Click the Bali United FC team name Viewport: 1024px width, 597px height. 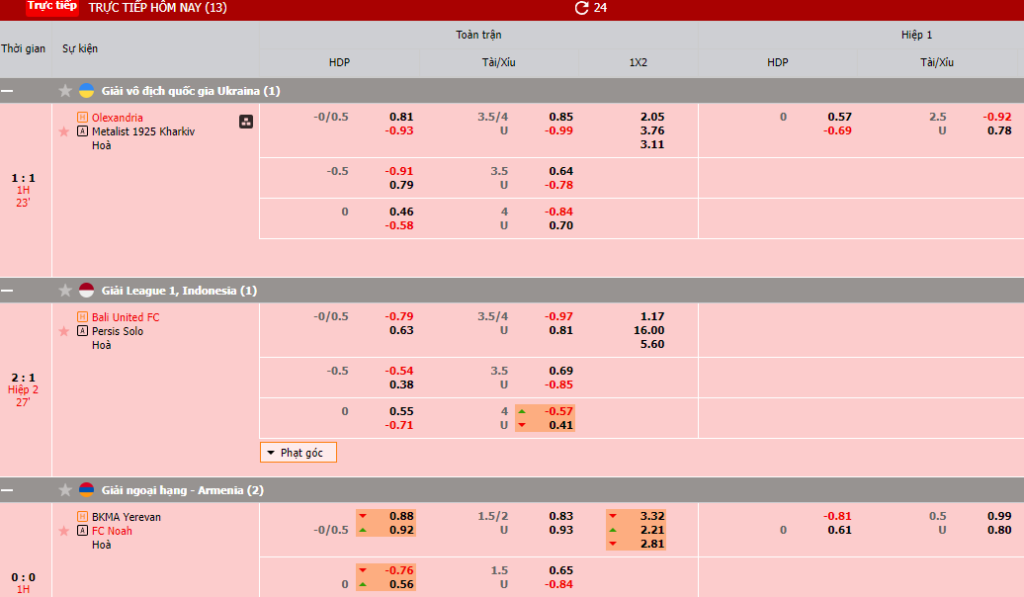pos(125,317)
